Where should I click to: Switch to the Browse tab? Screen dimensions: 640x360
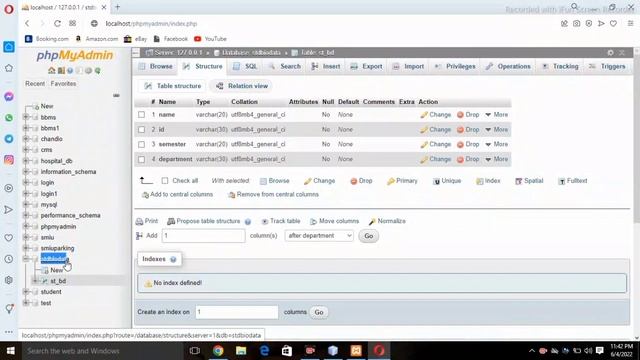[x=156, y=66]
